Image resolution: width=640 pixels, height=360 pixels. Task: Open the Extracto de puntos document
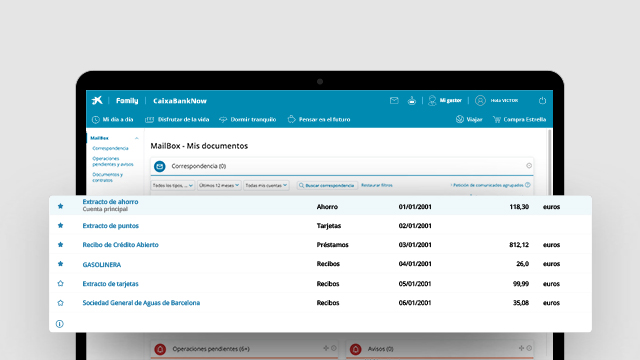pyautogui.click(x=111, y=226)
